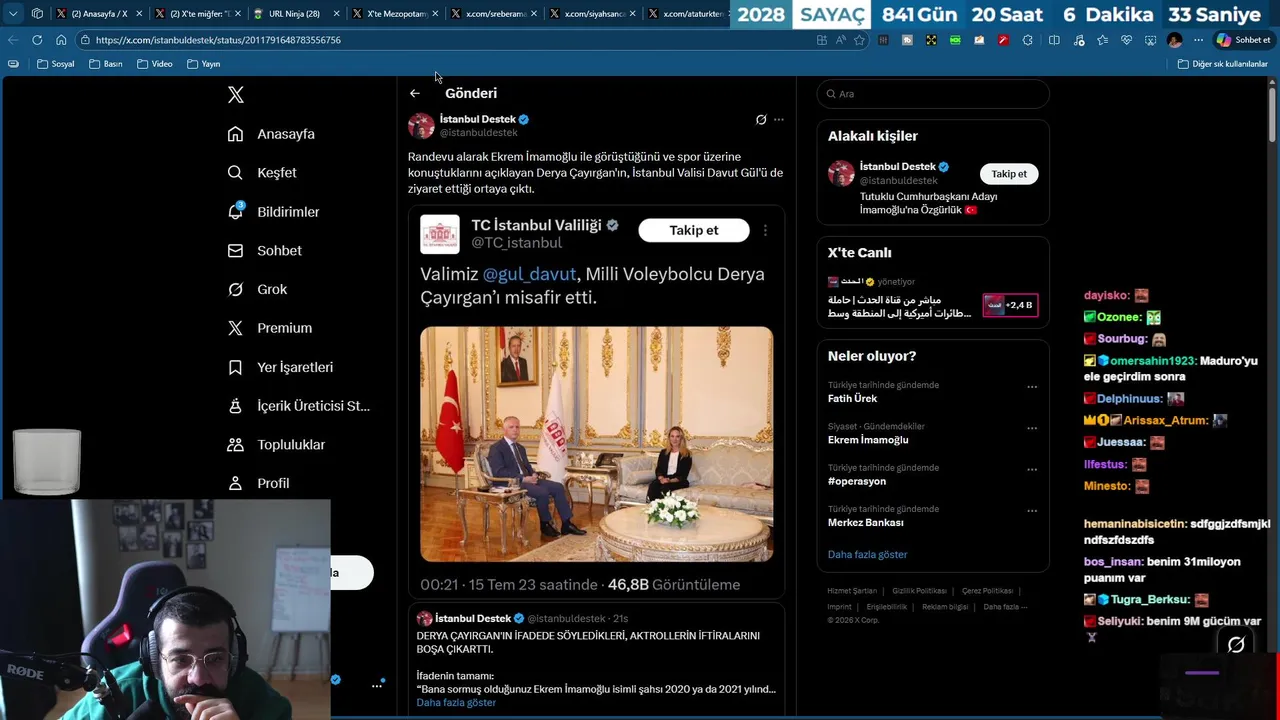The height and width of the screenshot is (720, 1280).
Task: Click the Anasayfa house icon
Action: (x=235, y=134)
